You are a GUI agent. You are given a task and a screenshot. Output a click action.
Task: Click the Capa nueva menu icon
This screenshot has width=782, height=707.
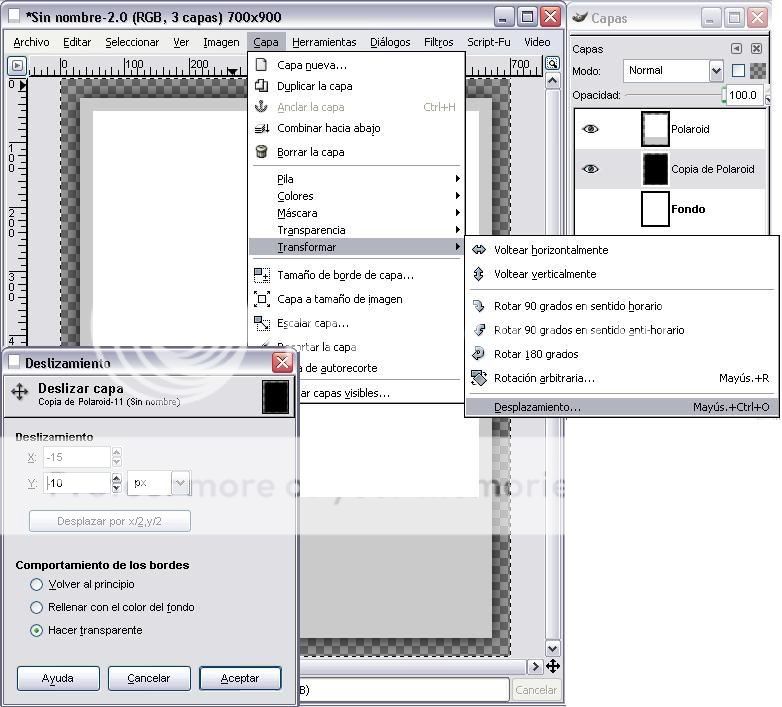pyautogui.click(x=262, y=65)
